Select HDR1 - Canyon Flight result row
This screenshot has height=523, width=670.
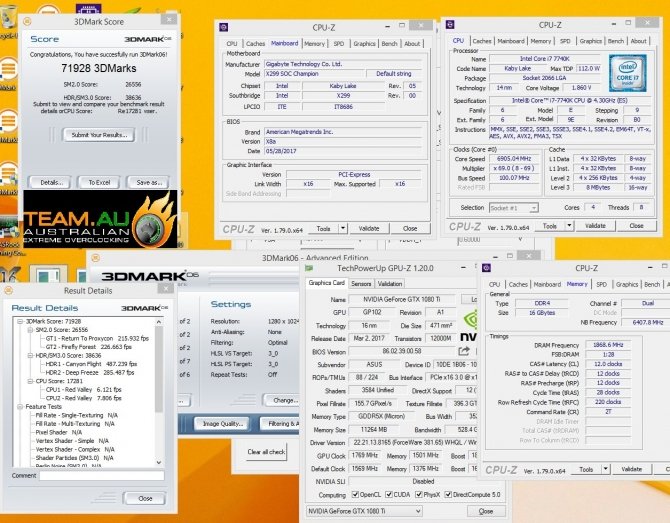click(91, 364)
